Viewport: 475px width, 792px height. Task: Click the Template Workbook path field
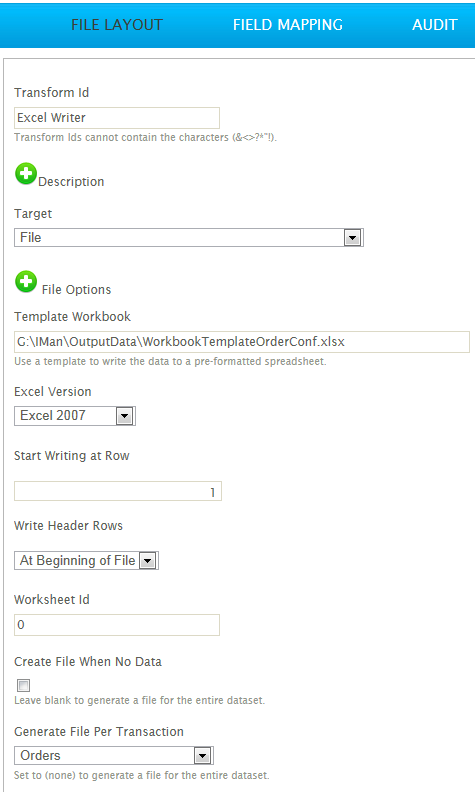point(242,342)
